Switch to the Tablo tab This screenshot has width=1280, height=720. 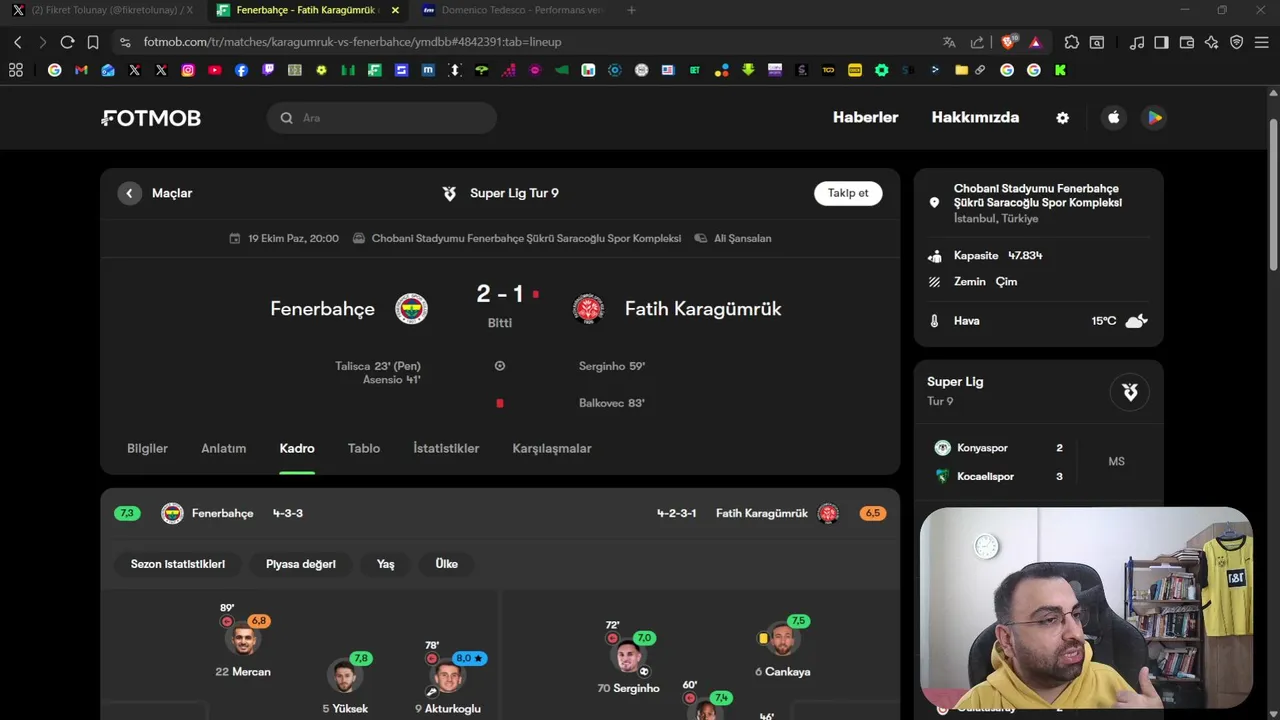click(364, 448)
